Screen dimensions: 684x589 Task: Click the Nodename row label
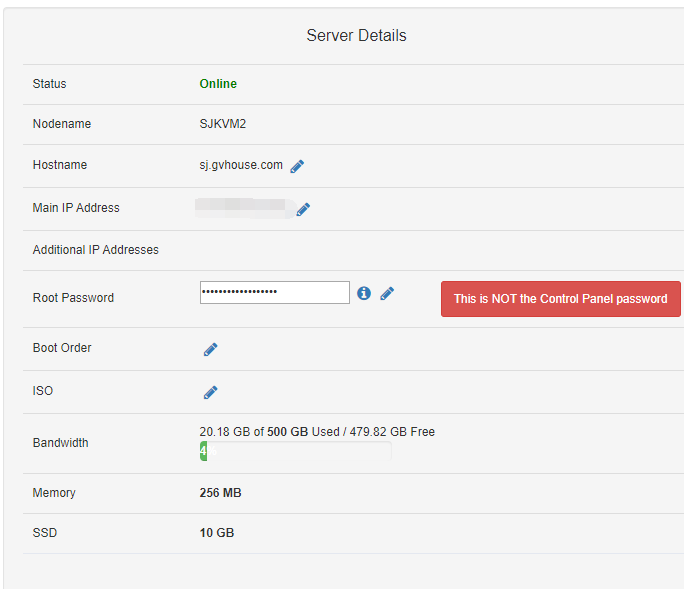61,124
